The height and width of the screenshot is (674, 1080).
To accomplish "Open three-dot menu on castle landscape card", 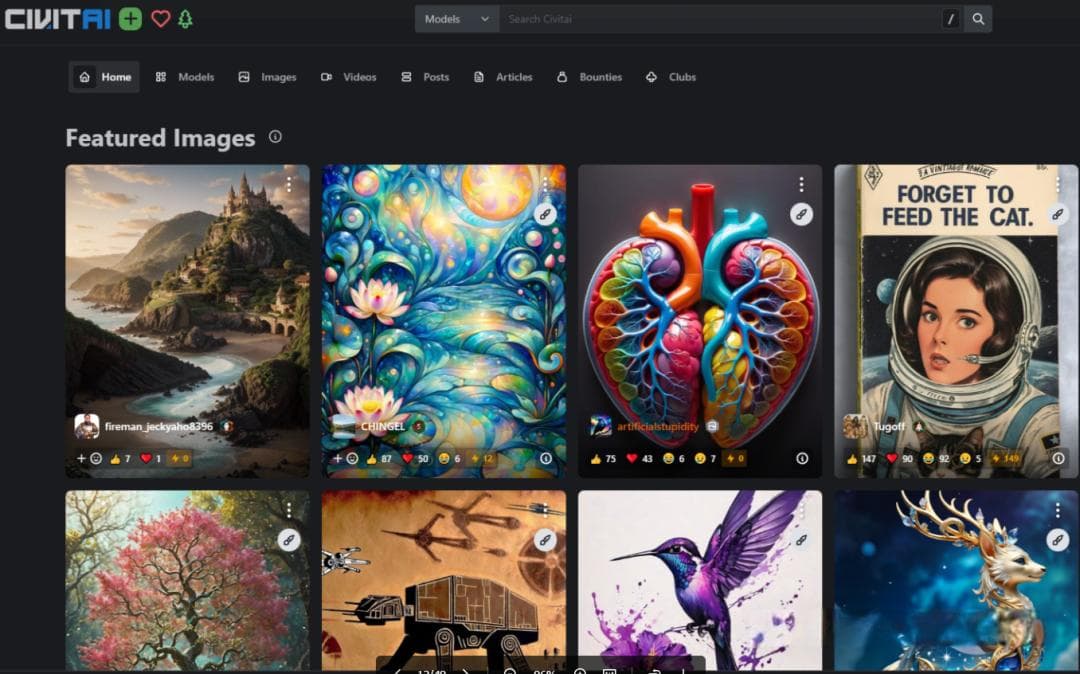I will click(289, 185).
